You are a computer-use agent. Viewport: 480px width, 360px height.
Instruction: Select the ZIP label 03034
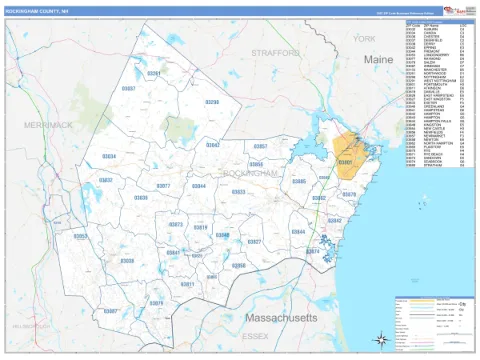[109, 156]
